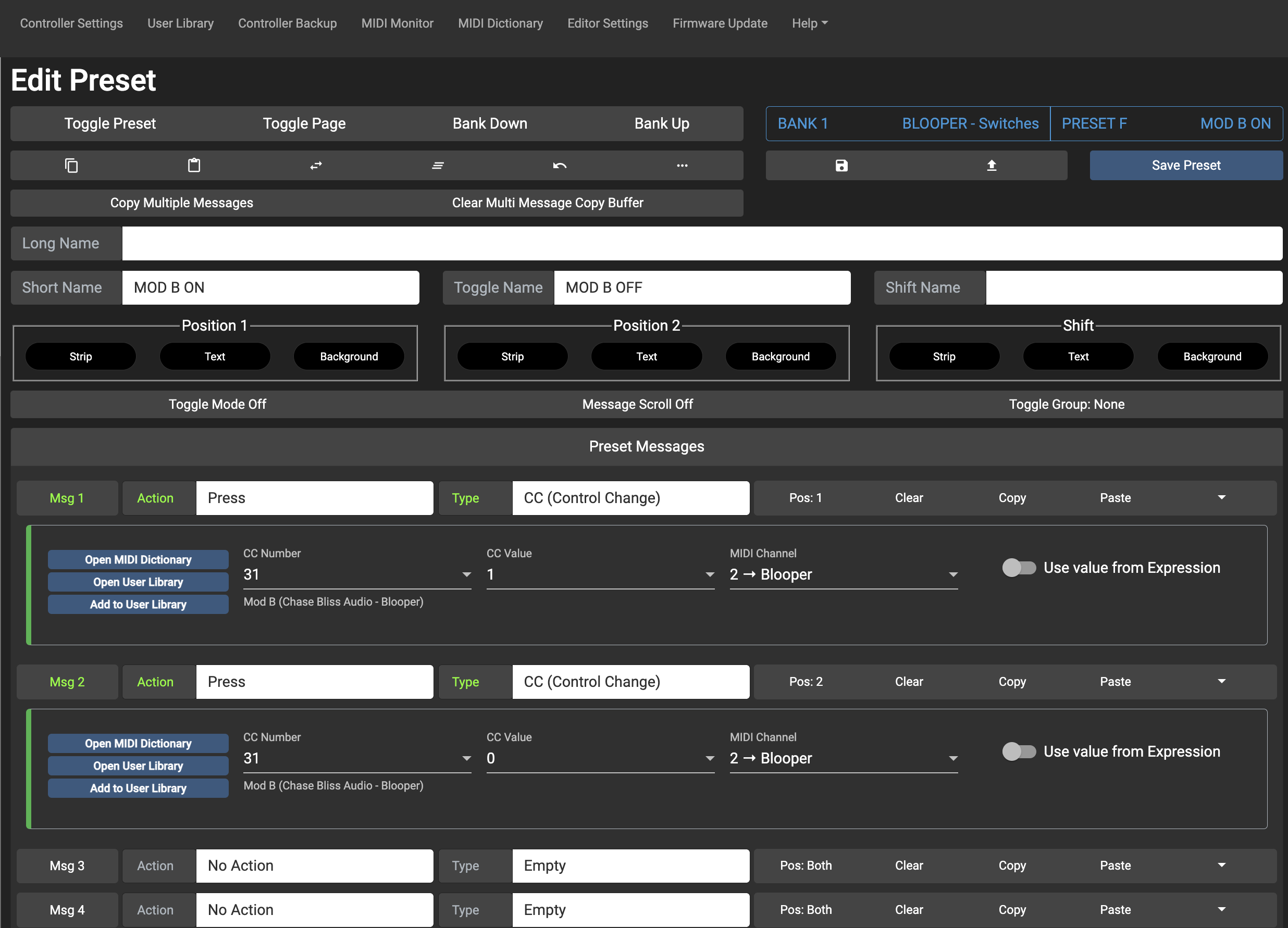Enable Msg 2 Use value from Expression
1288x928 pixels.
coord(1019,751)
